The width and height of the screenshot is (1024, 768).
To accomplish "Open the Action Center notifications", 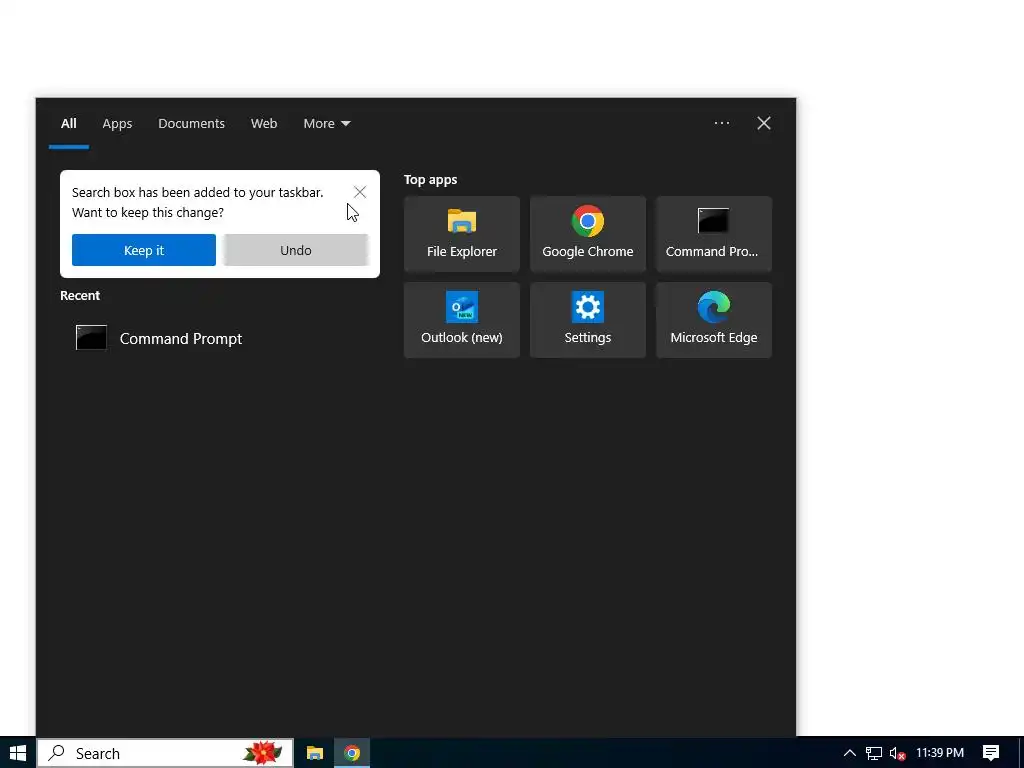I will click(x=991, y=753).
